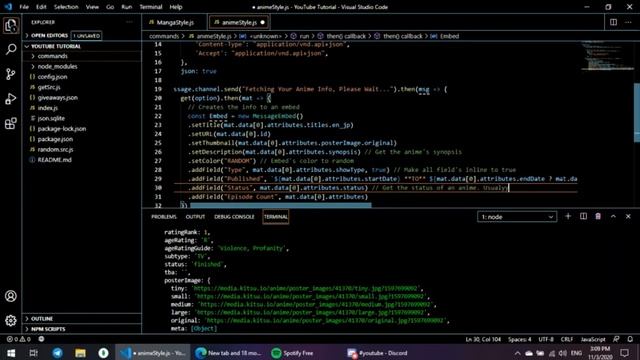Viewport: 640px width, 360px height.
Task: Open the Search view icon
Action: tap(11, 49)
